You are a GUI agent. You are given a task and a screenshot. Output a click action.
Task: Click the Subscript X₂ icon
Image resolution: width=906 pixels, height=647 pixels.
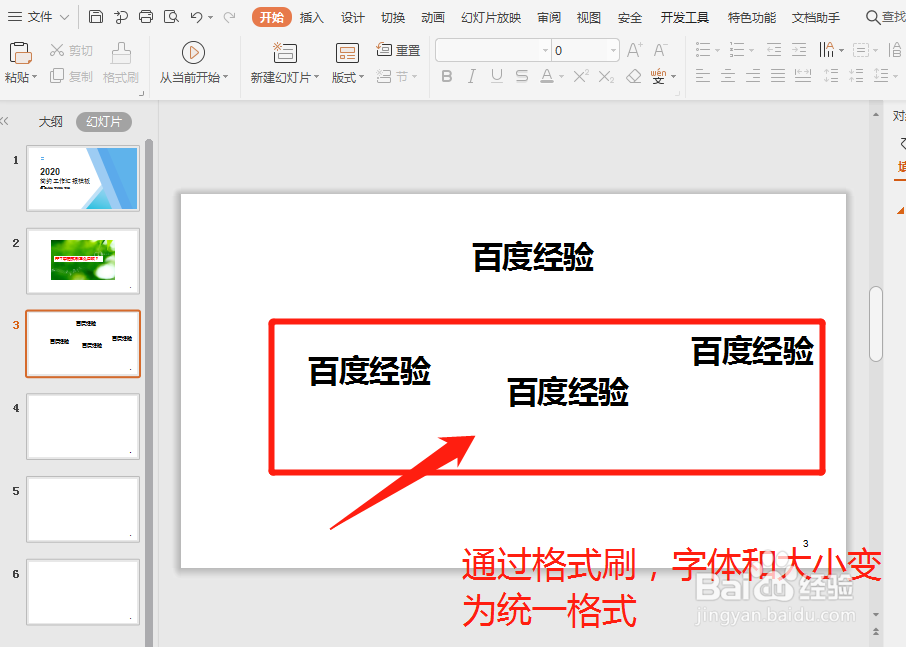606,76
